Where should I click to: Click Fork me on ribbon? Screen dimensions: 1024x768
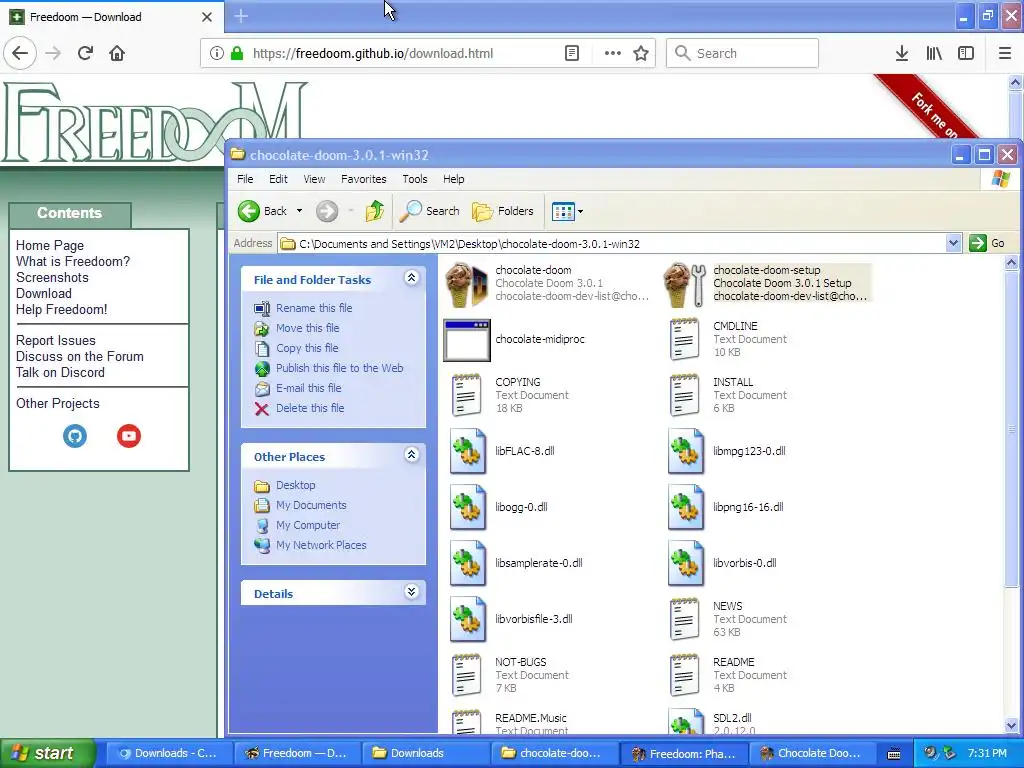click(934, 114)
